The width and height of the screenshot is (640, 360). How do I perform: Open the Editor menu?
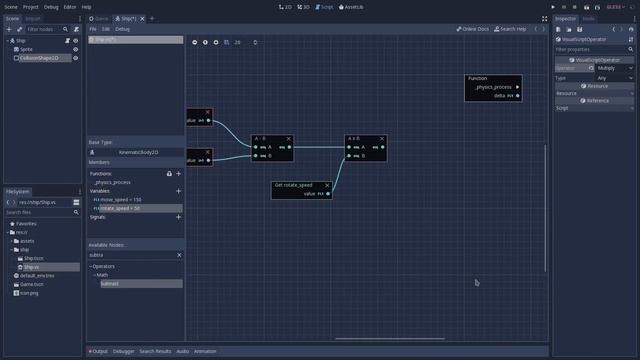click(x=70, y=7)
